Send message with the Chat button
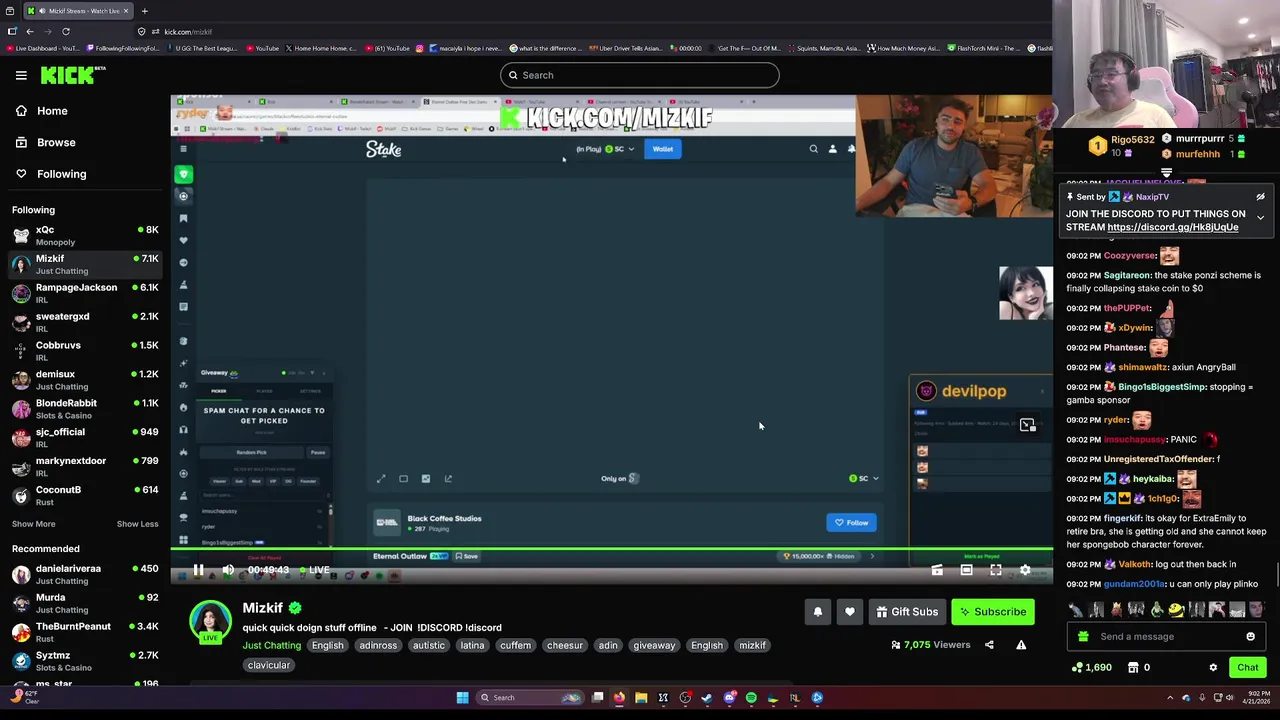 [1247, 668]
